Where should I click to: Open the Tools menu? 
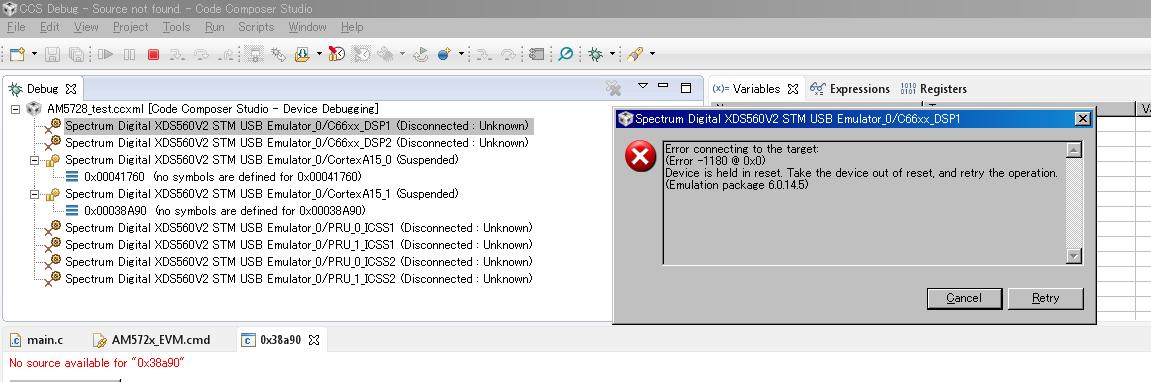[176, 27]
